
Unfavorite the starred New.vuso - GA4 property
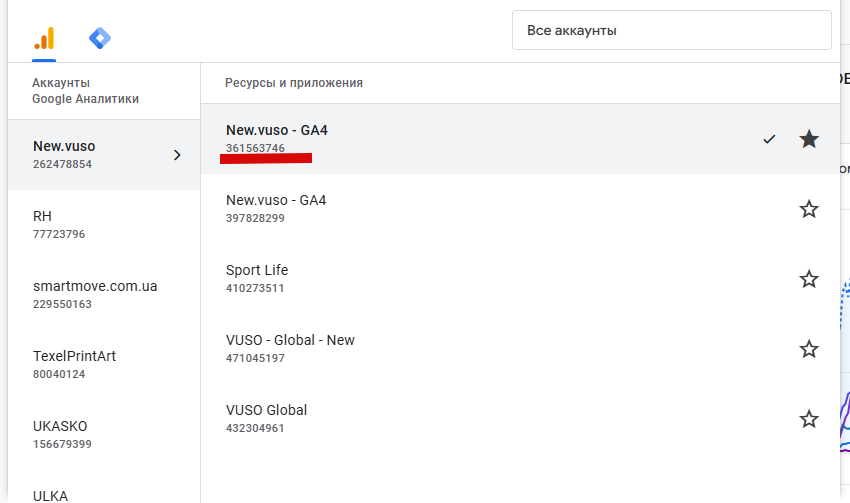[809, 139]
